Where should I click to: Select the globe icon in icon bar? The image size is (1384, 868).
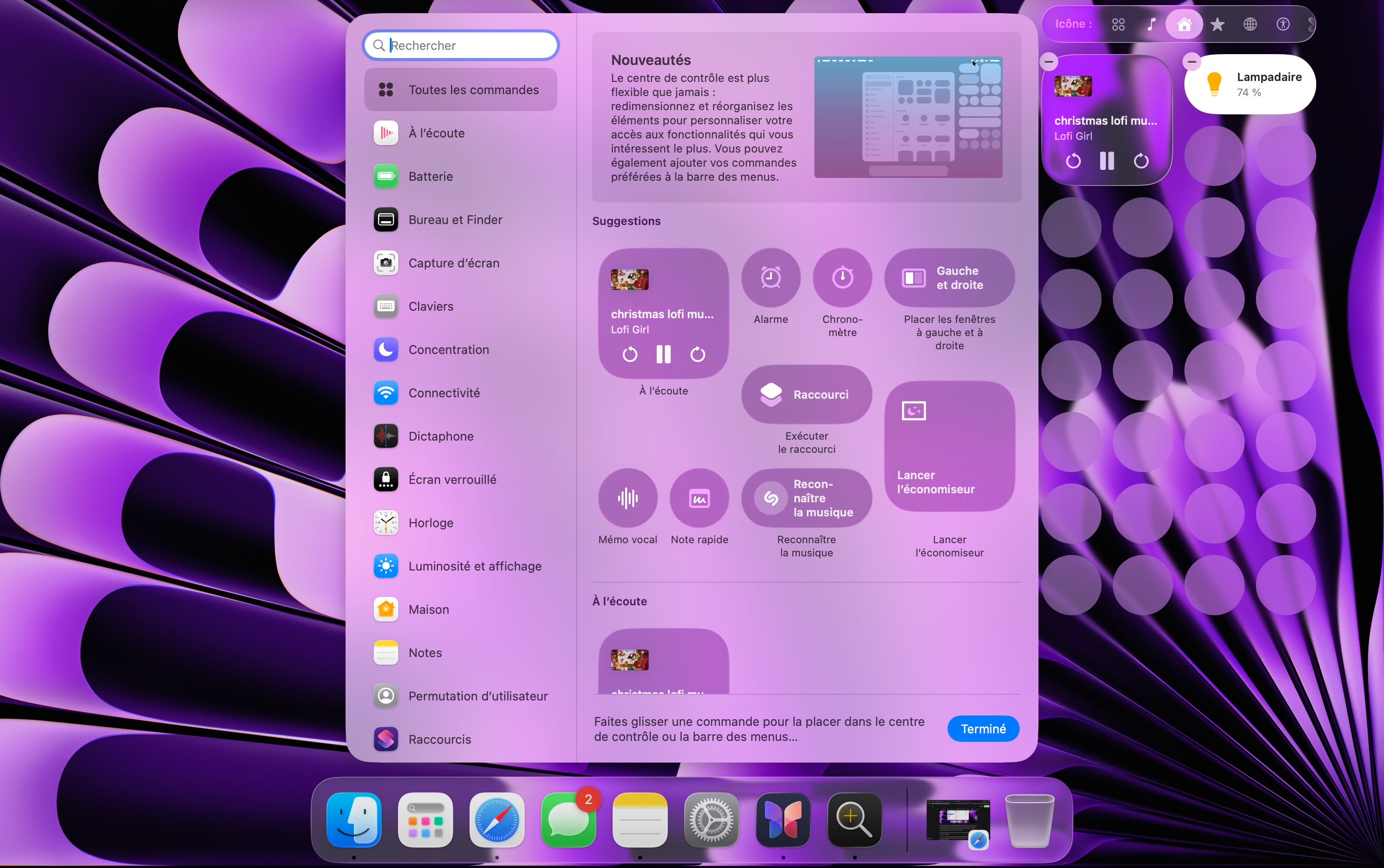(x=1250, y=24)
